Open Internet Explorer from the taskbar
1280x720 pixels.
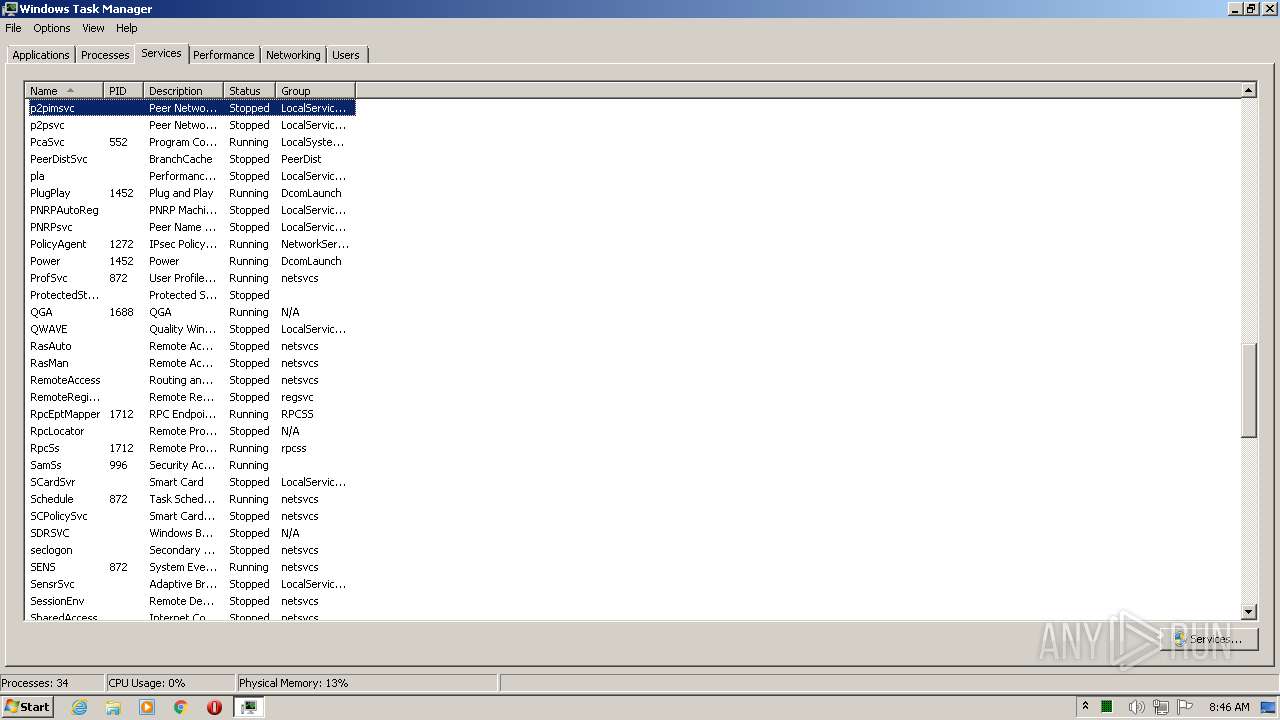(80, 707)
